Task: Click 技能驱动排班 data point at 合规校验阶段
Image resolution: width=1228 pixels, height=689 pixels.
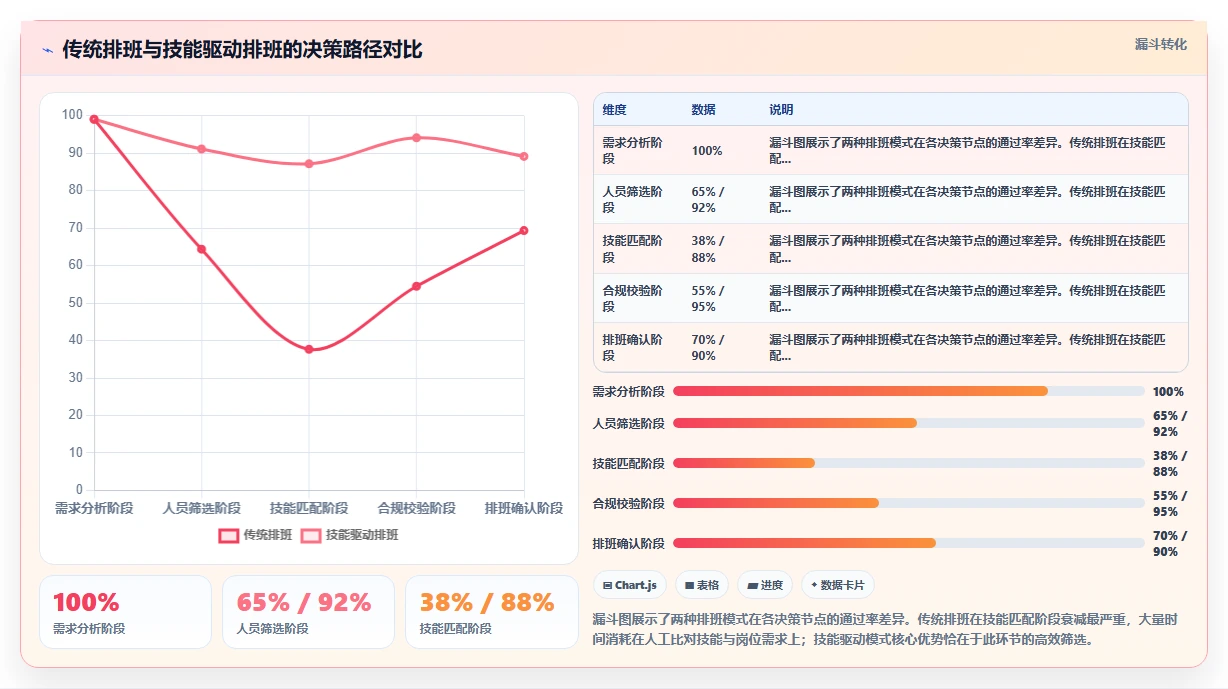Action: tap(416, 137)
